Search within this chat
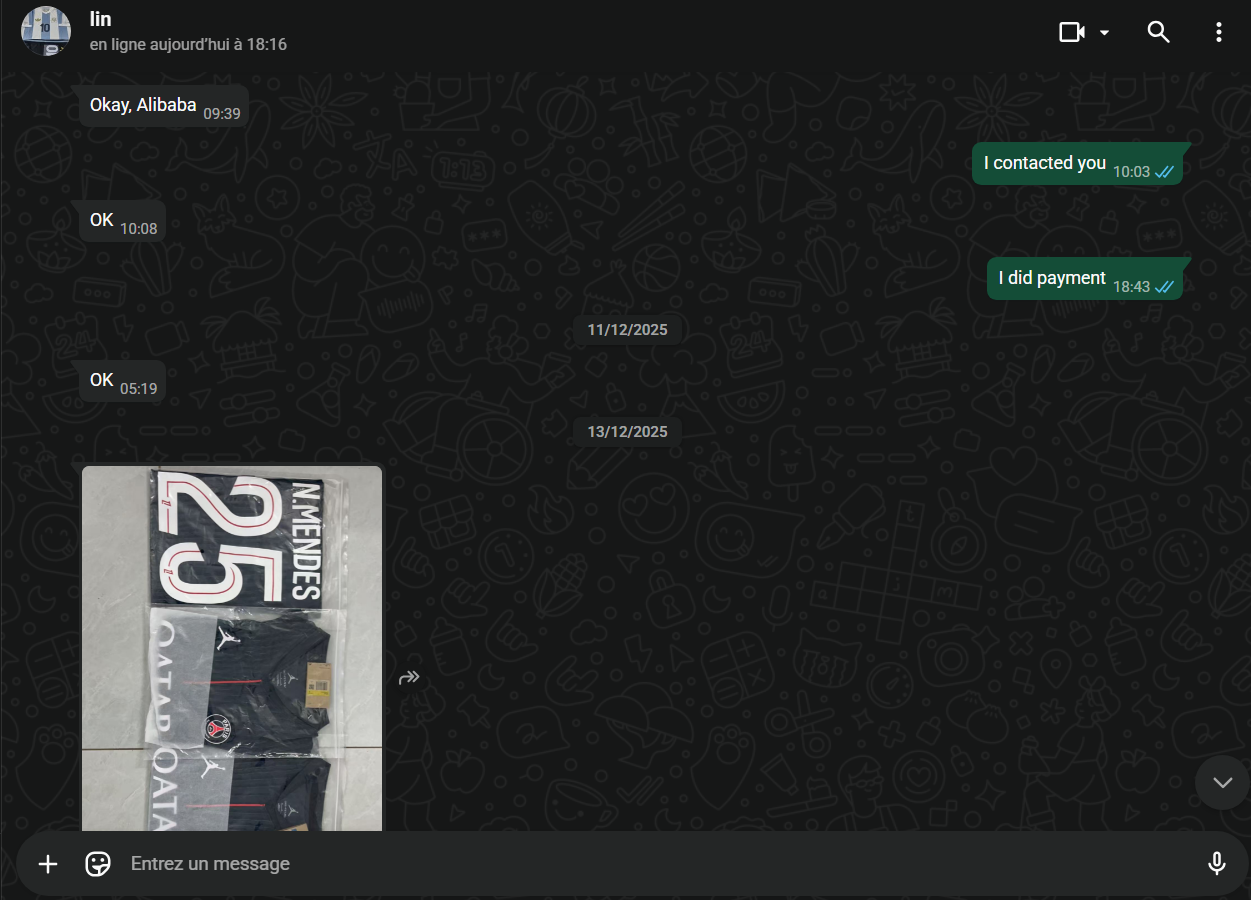The image size is (1251, 900). coord(1158,32)
